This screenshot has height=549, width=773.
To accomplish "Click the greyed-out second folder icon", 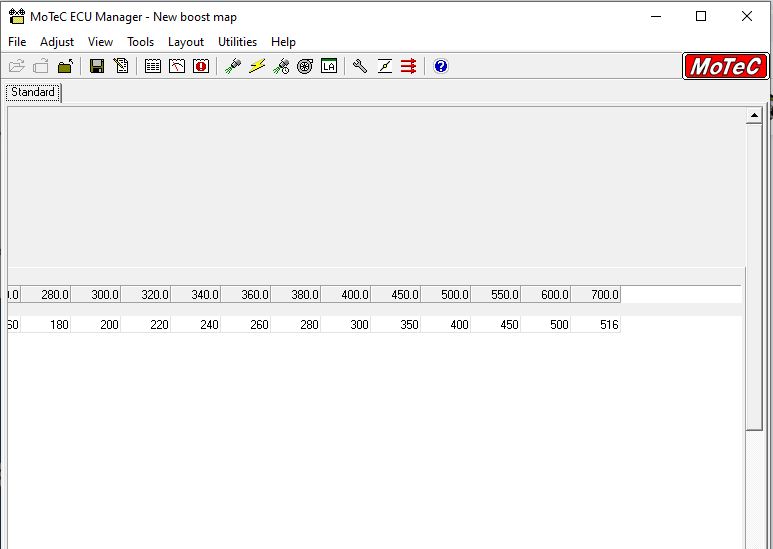I will (x=41, y=66).
